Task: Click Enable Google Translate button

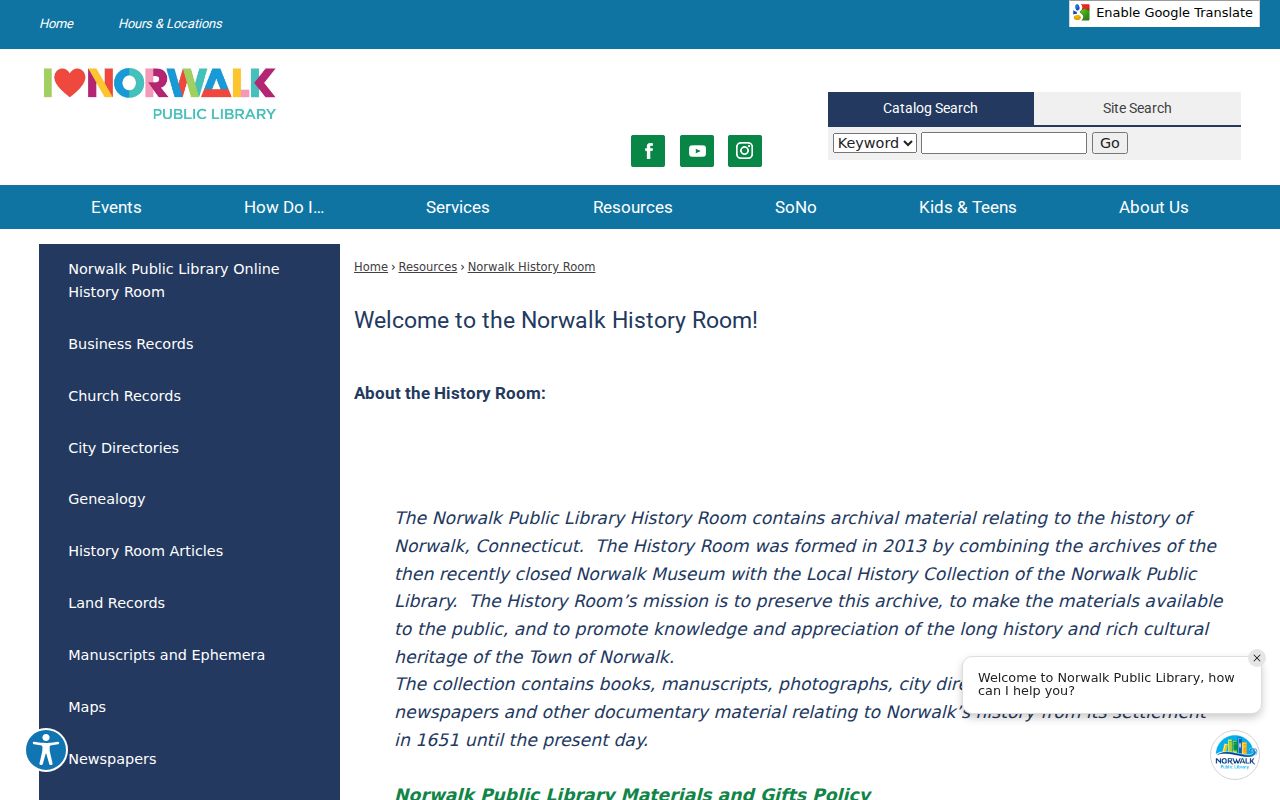Action: click(x=1164, y=13)
